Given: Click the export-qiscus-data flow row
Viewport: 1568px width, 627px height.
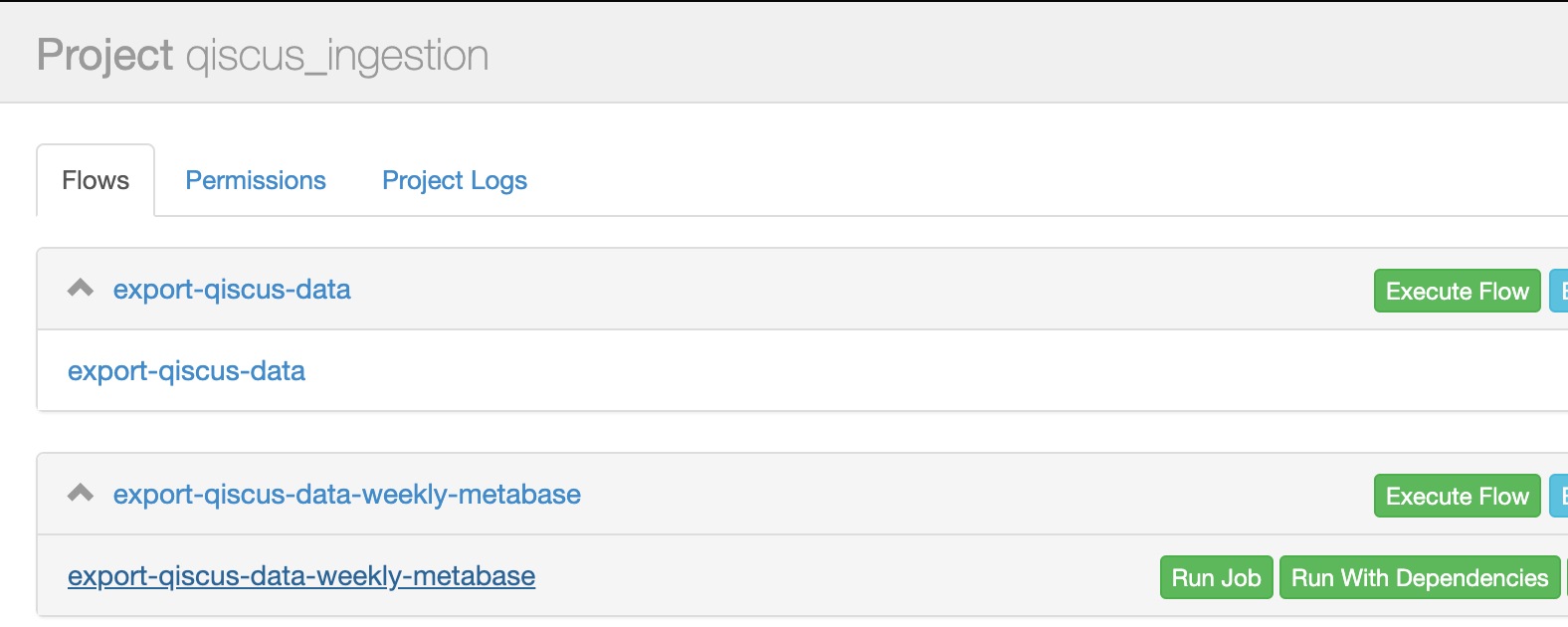Looking at the screenshot, I should [x=696, y=289].
